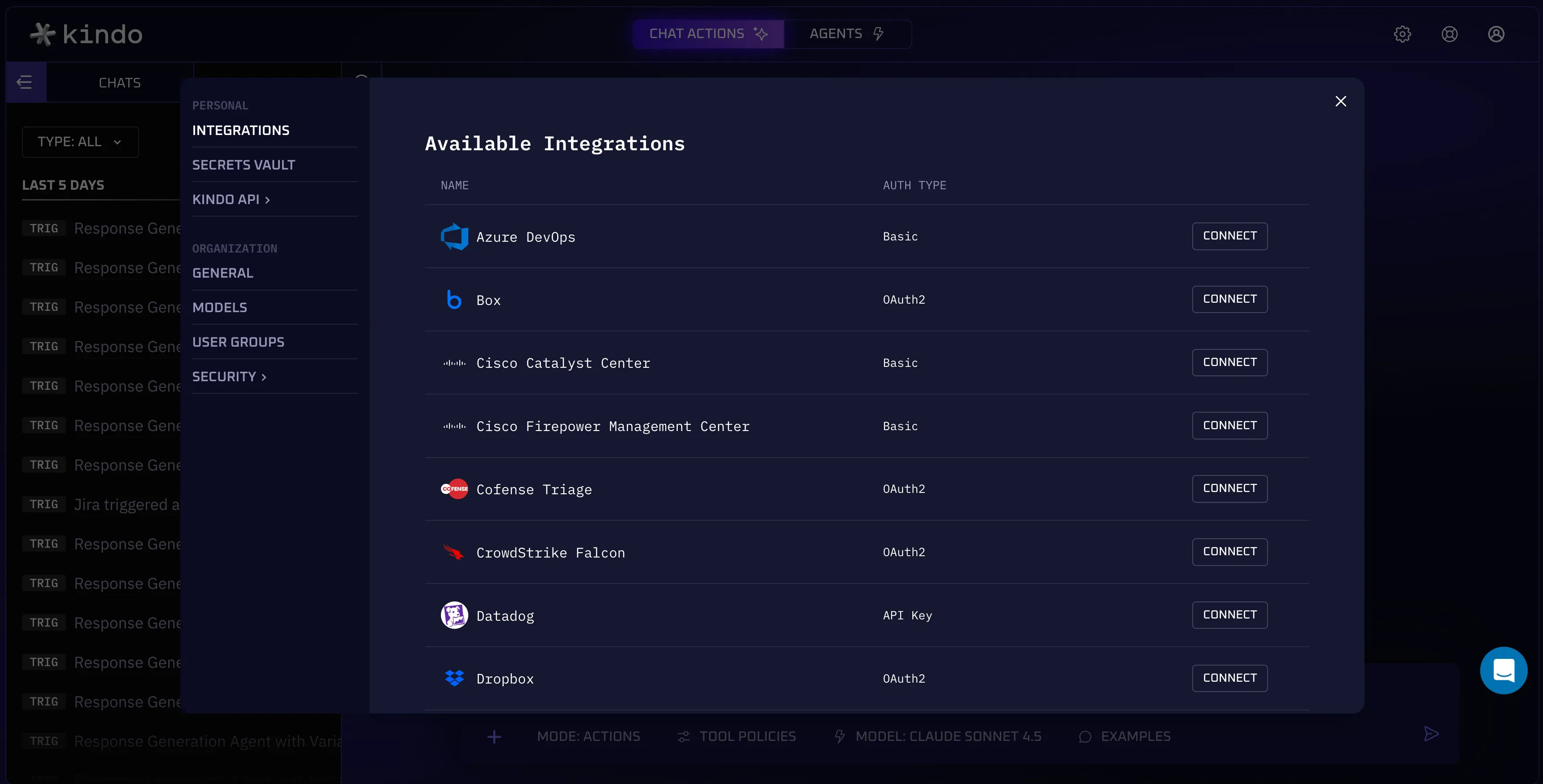Connect the Cisco Catalyst Center integration

coord(1229,362)
